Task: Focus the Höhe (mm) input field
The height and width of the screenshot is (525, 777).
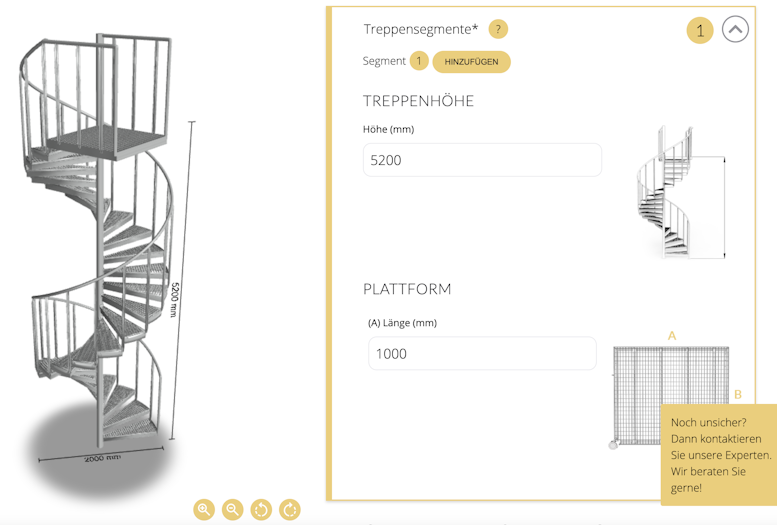Action: (x=482, y=160)
